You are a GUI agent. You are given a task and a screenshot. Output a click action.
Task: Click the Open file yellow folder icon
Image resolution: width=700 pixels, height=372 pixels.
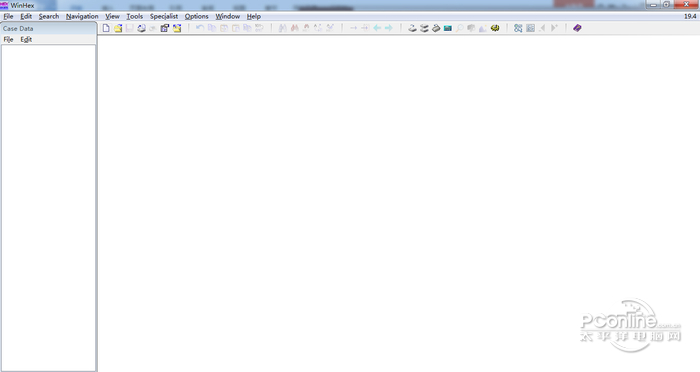point(118,28)
